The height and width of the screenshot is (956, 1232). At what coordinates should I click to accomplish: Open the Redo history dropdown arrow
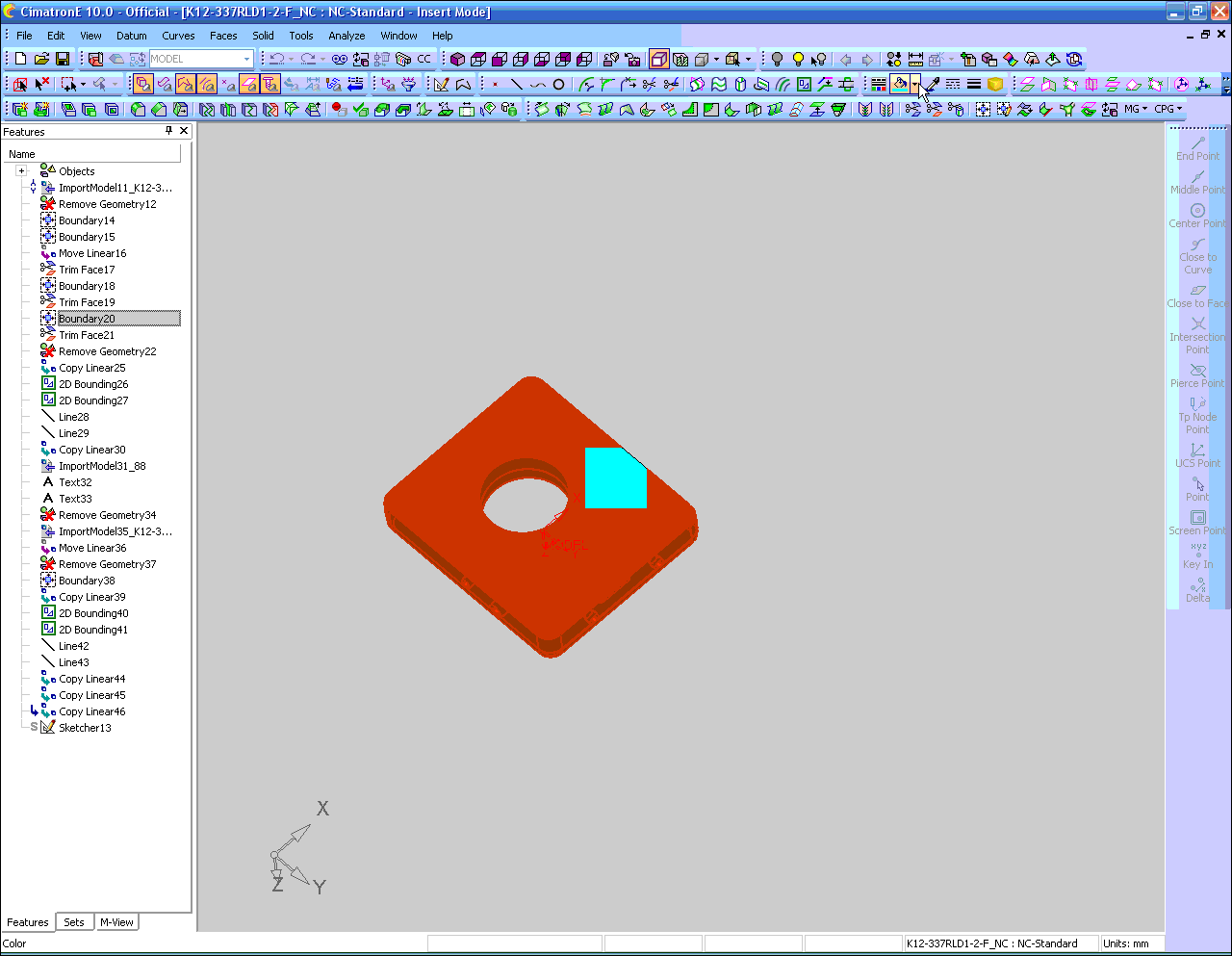point(322,59)
